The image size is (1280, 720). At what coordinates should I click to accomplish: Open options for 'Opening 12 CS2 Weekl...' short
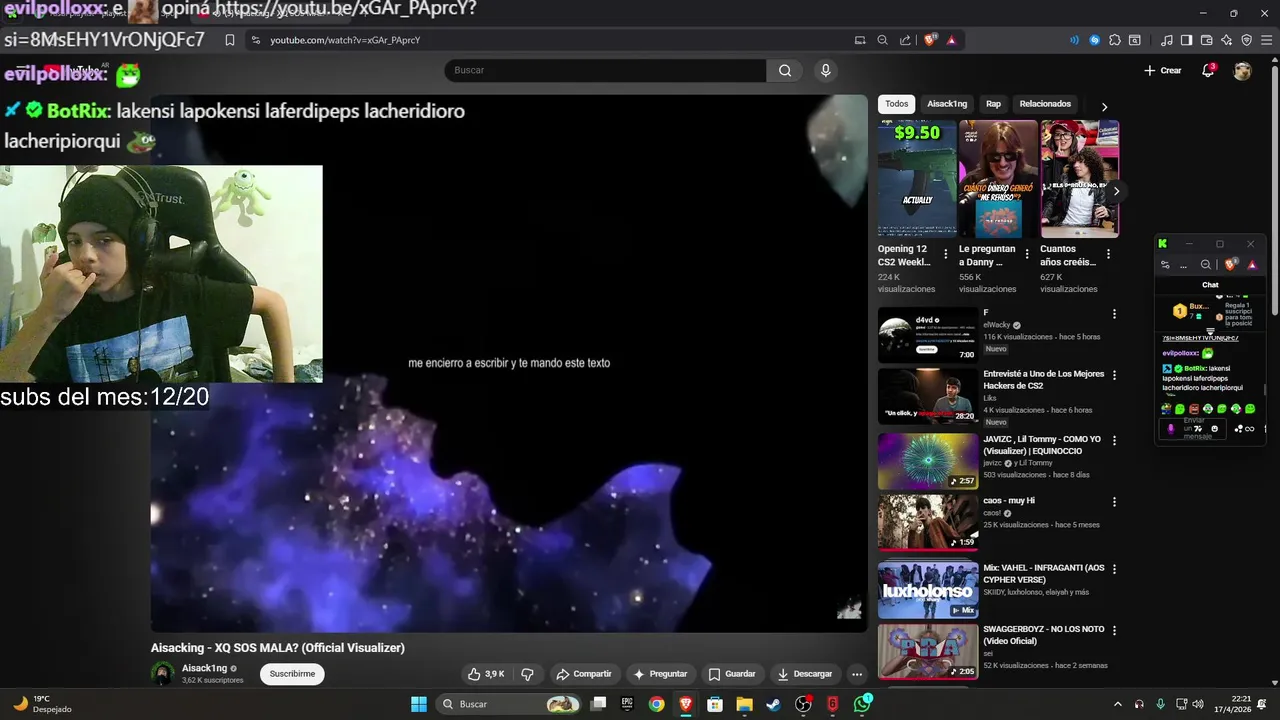pos(945,254)
